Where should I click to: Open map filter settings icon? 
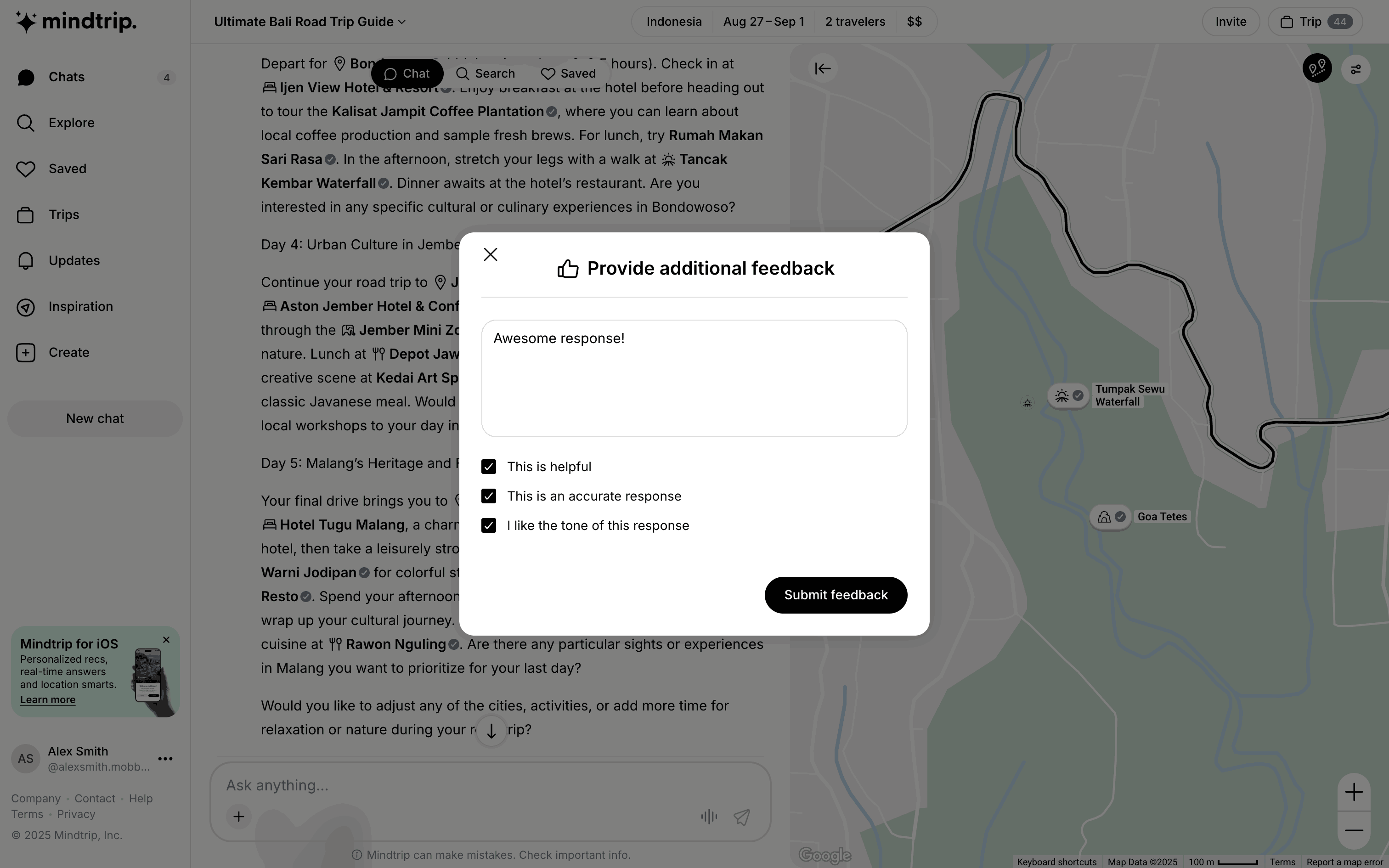click(1355, 69)
